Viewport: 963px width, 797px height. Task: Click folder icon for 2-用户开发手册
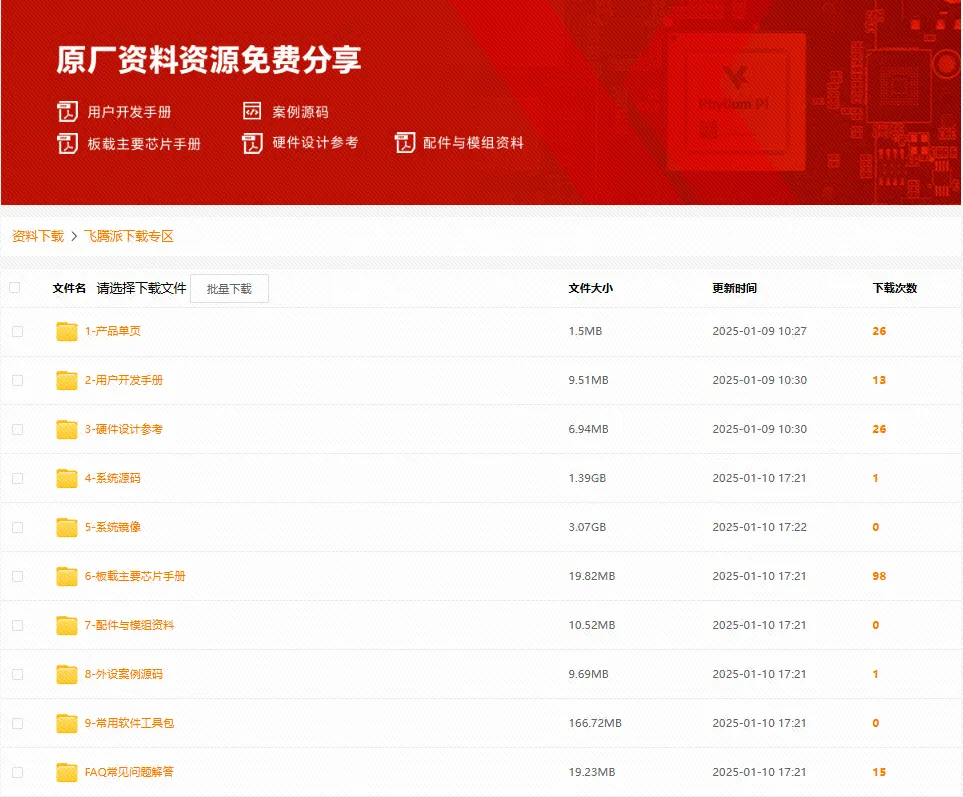[67, 380]
